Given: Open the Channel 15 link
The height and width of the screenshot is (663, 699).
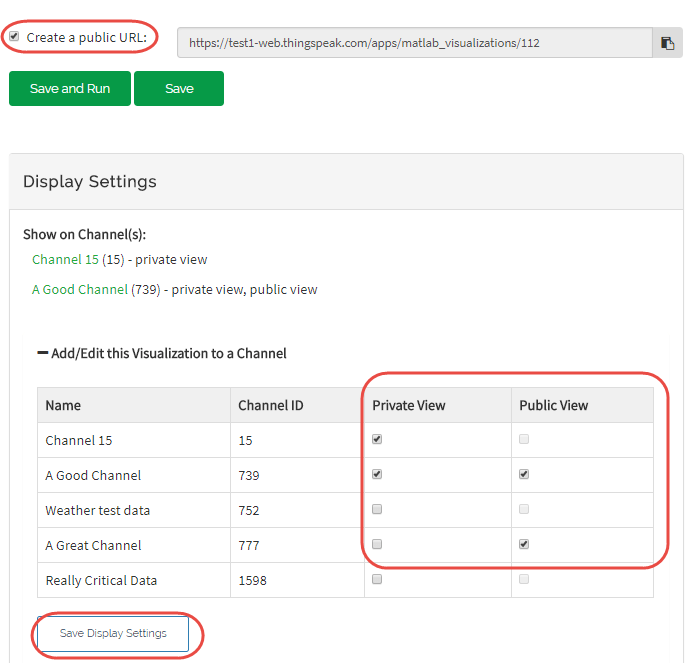Looking at the screenshot, I should click(65, 260).
